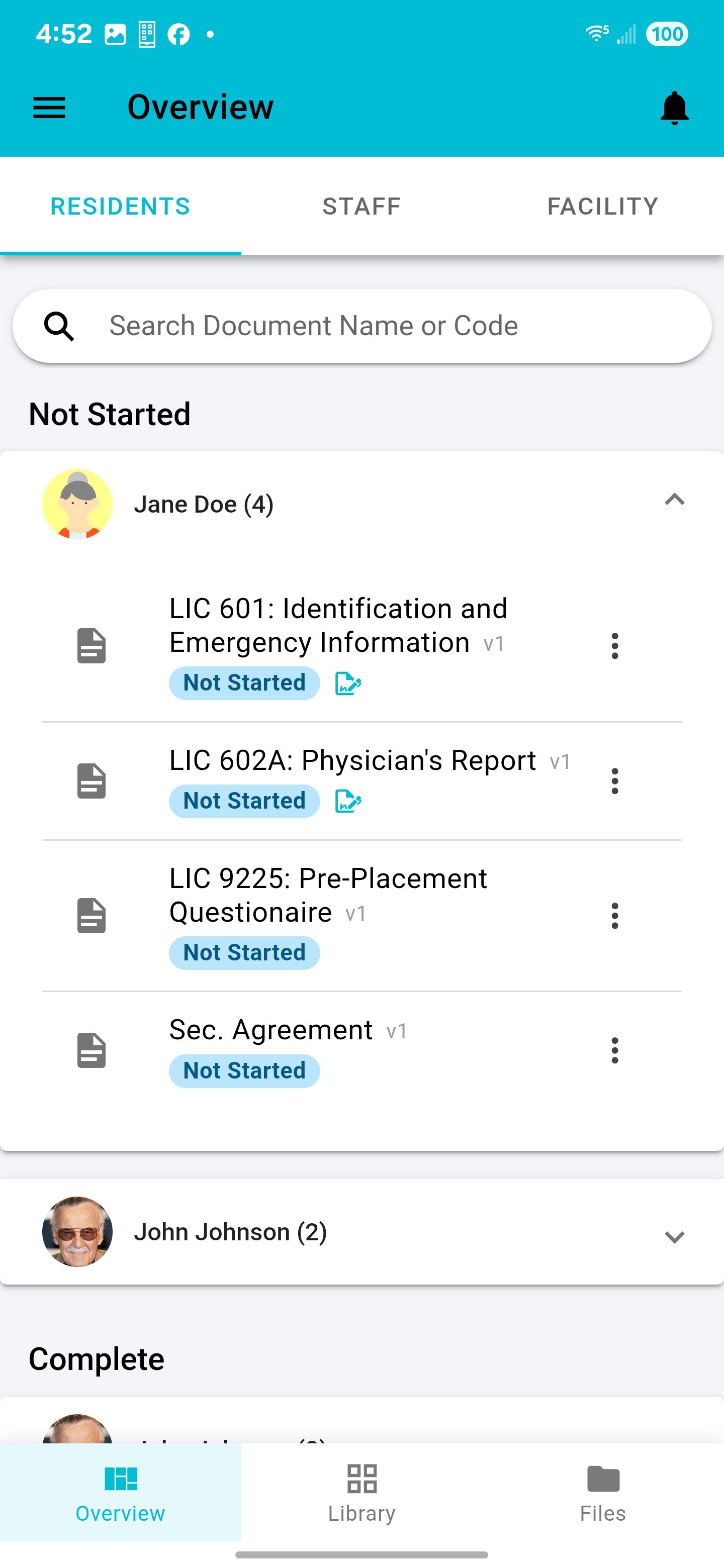Click the search magnifier icon
This screenshot has height=1568, width=724.
59,326
